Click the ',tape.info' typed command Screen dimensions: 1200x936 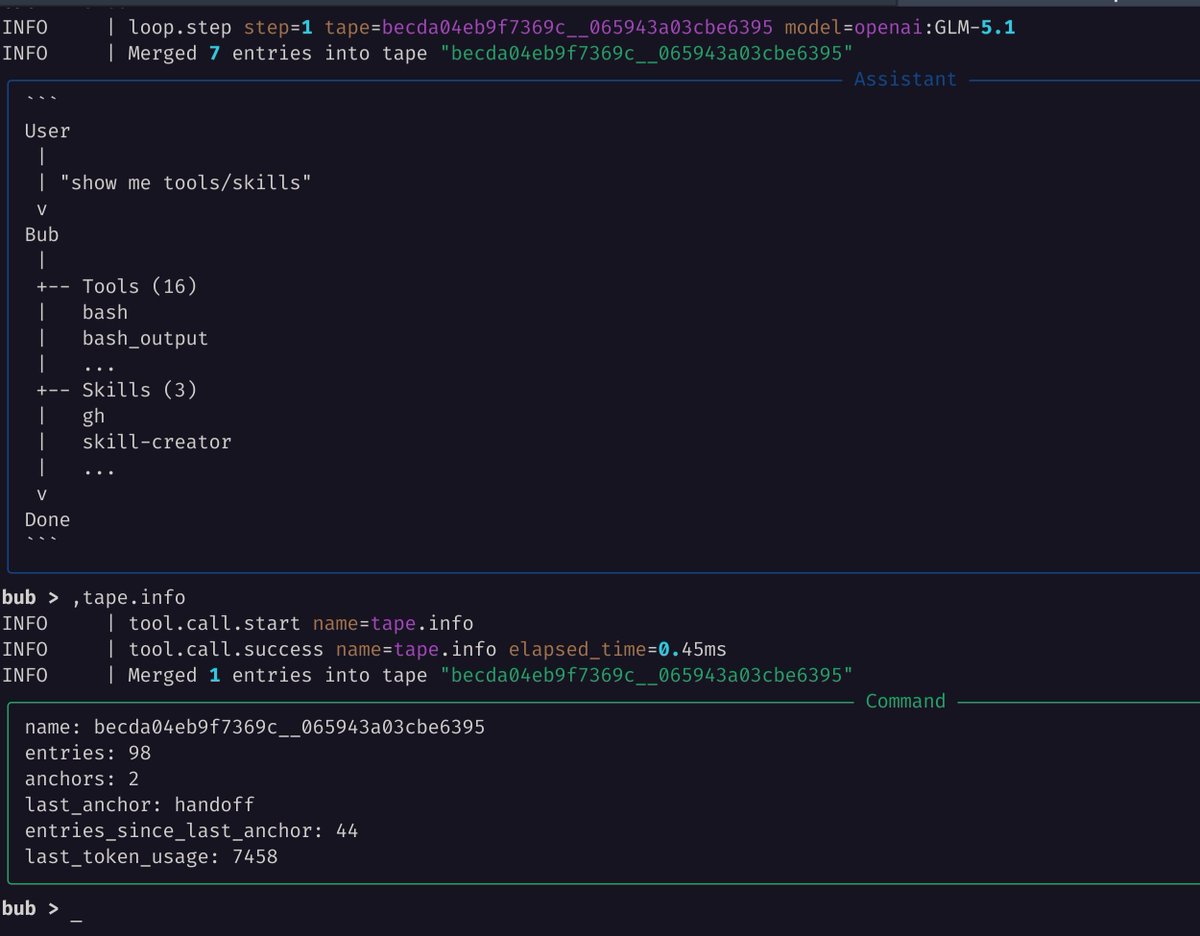coord(128,598)
